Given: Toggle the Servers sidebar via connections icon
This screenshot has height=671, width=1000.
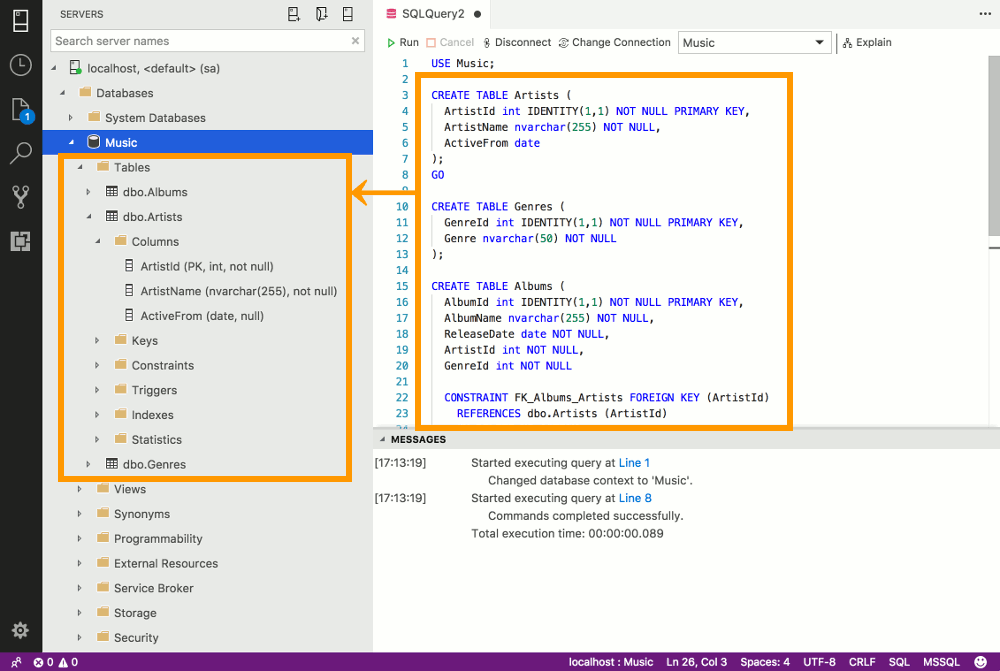Looking at the screenshot, I should coord(20,20).
